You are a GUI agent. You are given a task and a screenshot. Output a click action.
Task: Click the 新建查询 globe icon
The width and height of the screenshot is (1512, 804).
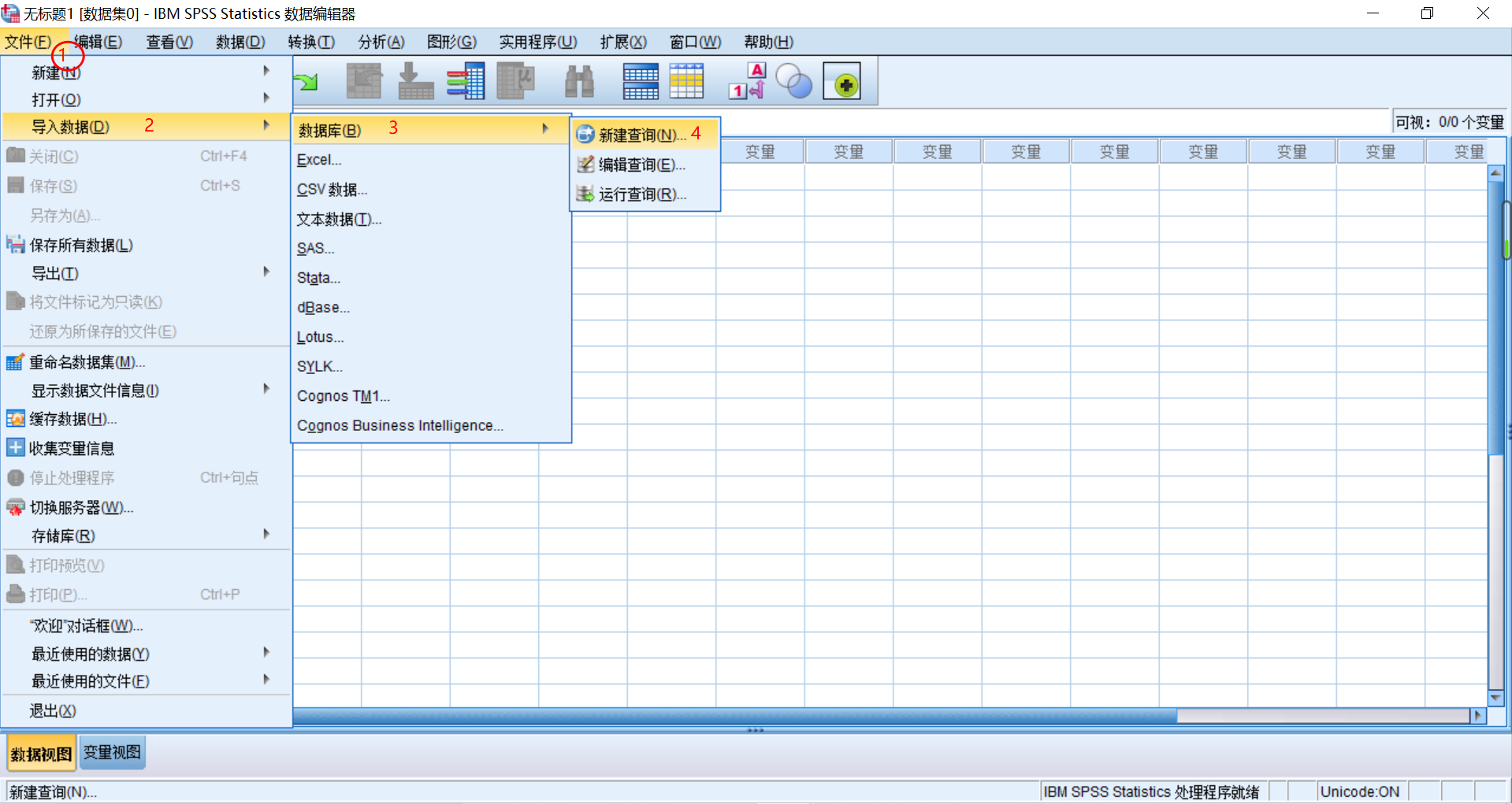pos(585,135)
